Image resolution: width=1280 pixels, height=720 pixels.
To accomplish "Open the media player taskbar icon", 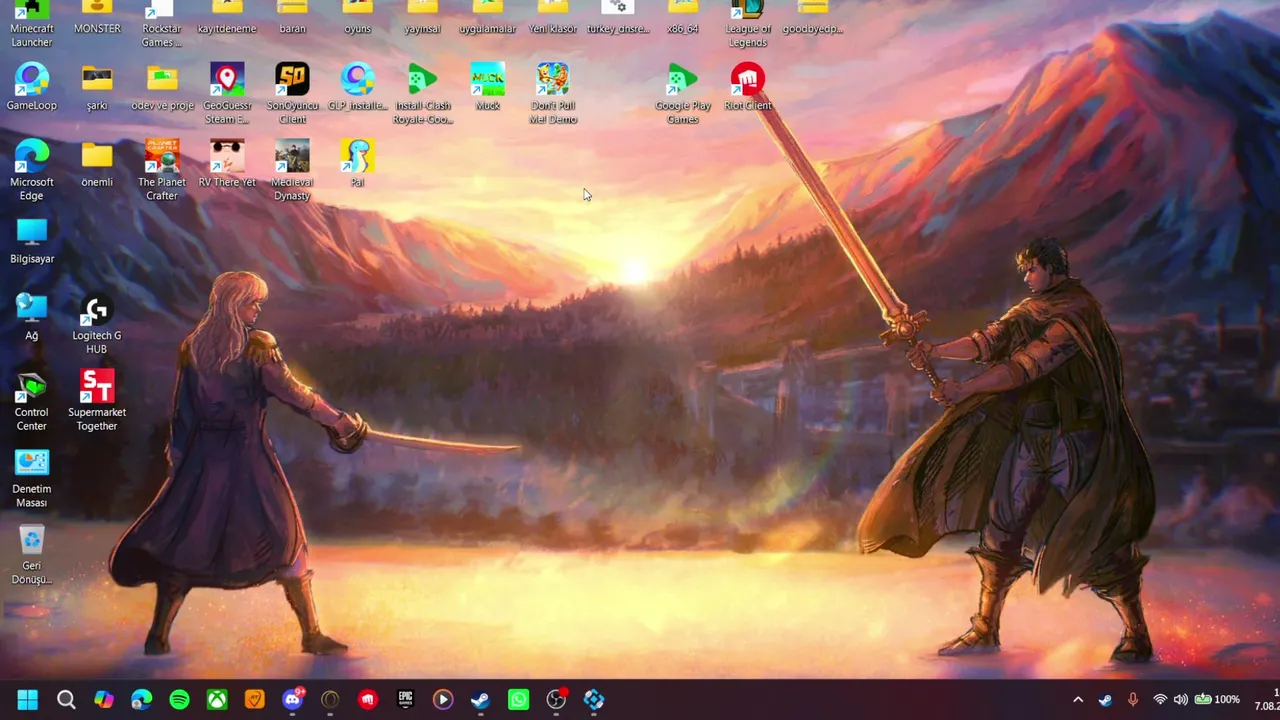I will click(443, 700).
